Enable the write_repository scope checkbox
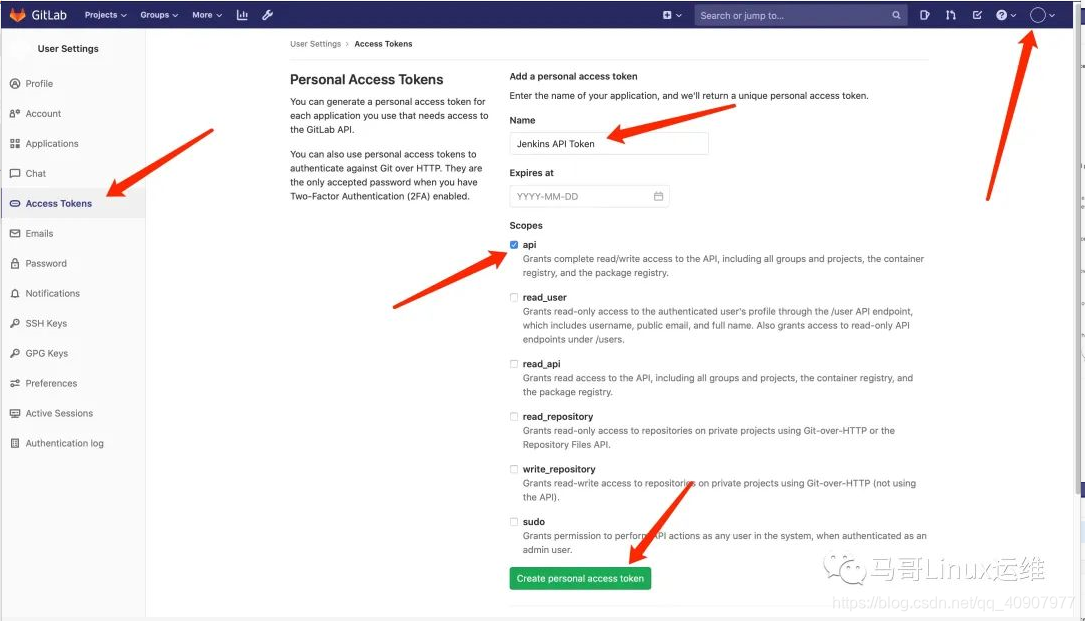 [x=513, y=469]
